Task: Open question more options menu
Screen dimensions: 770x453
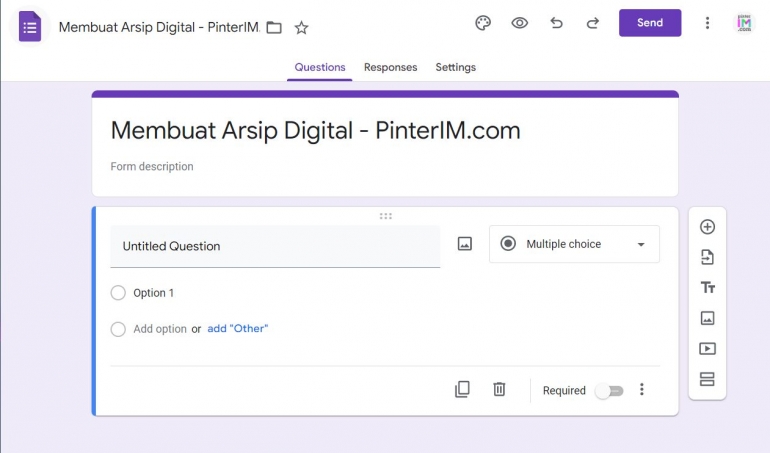Action: (x=641, y=390)
